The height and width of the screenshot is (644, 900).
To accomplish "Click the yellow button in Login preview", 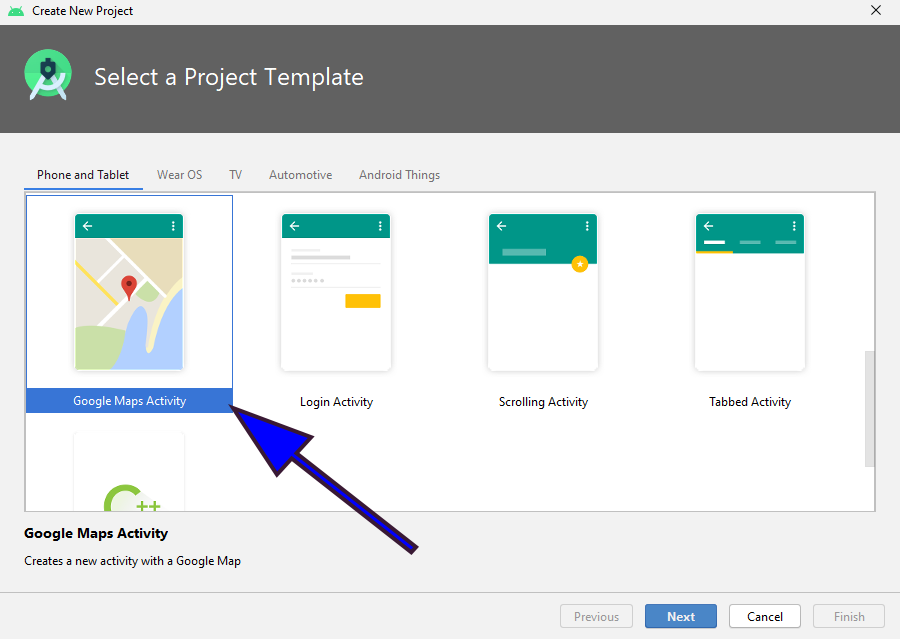I will 363,301.
